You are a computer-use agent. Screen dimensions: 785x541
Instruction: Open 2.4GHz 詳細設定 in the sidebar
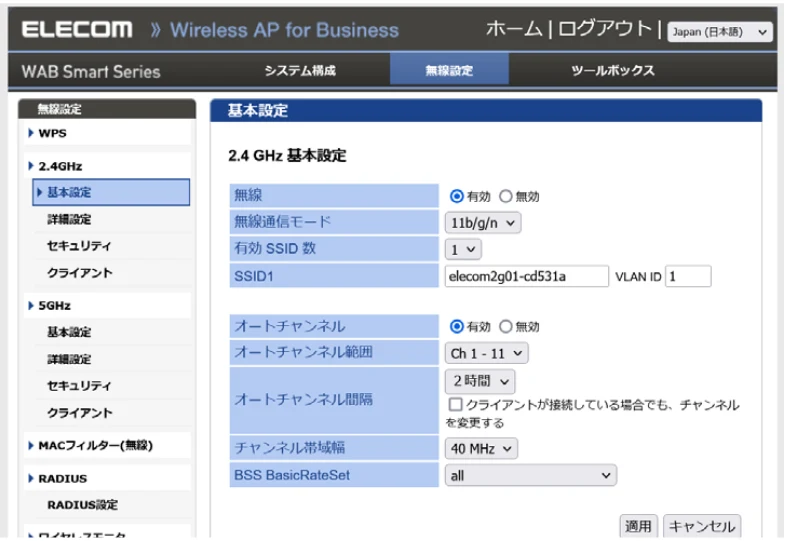coord(69,219)
